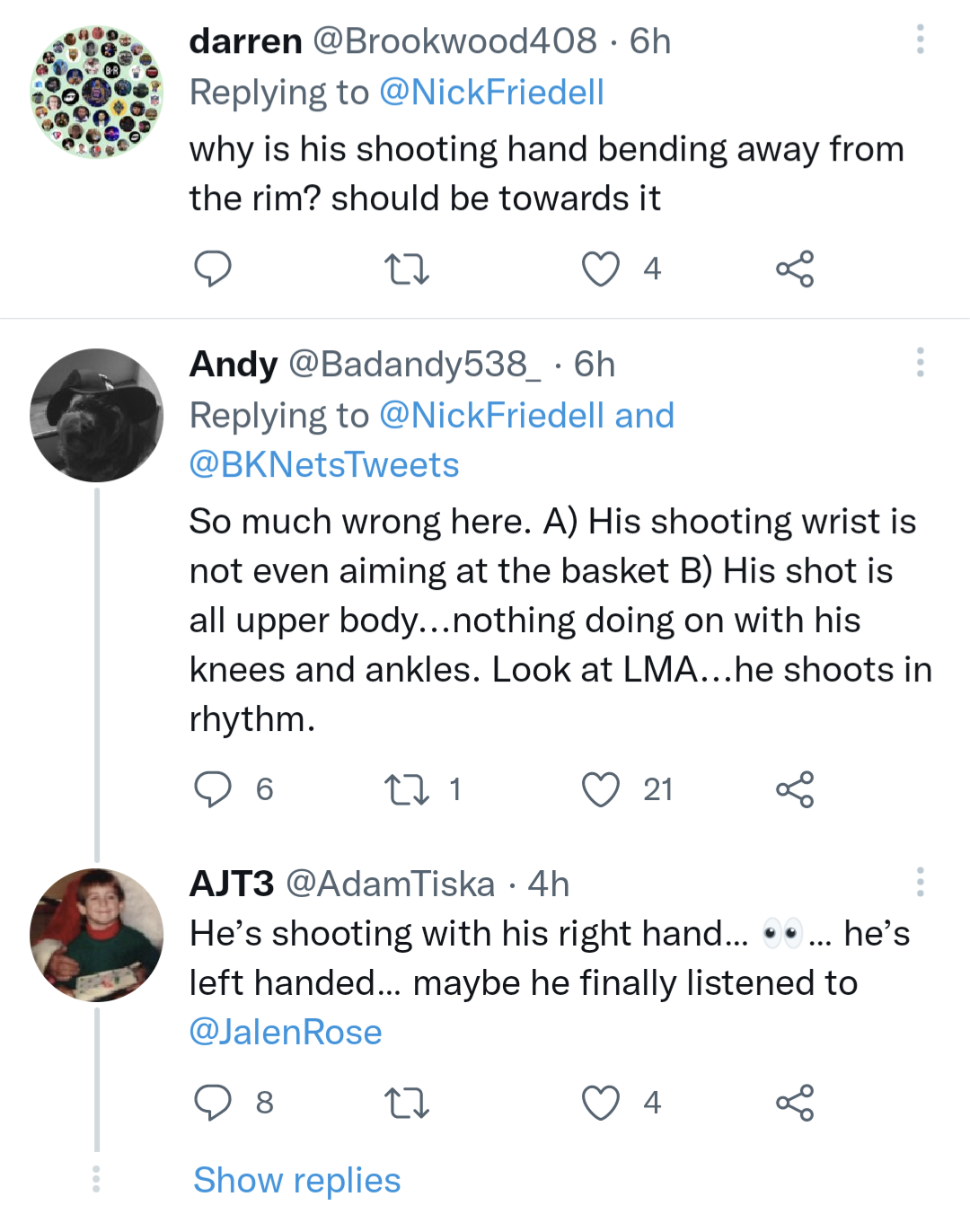Open more options on AJT3's tweet

(x=920, y=882)
